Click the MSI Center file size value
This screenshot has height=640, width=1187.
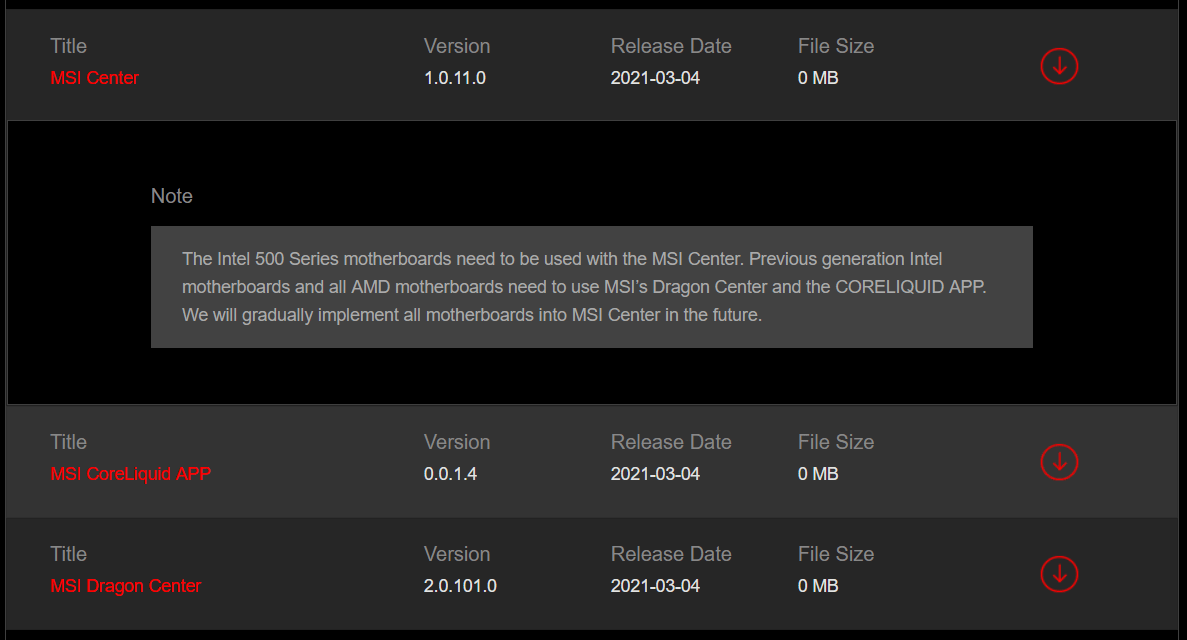(818, 78)
